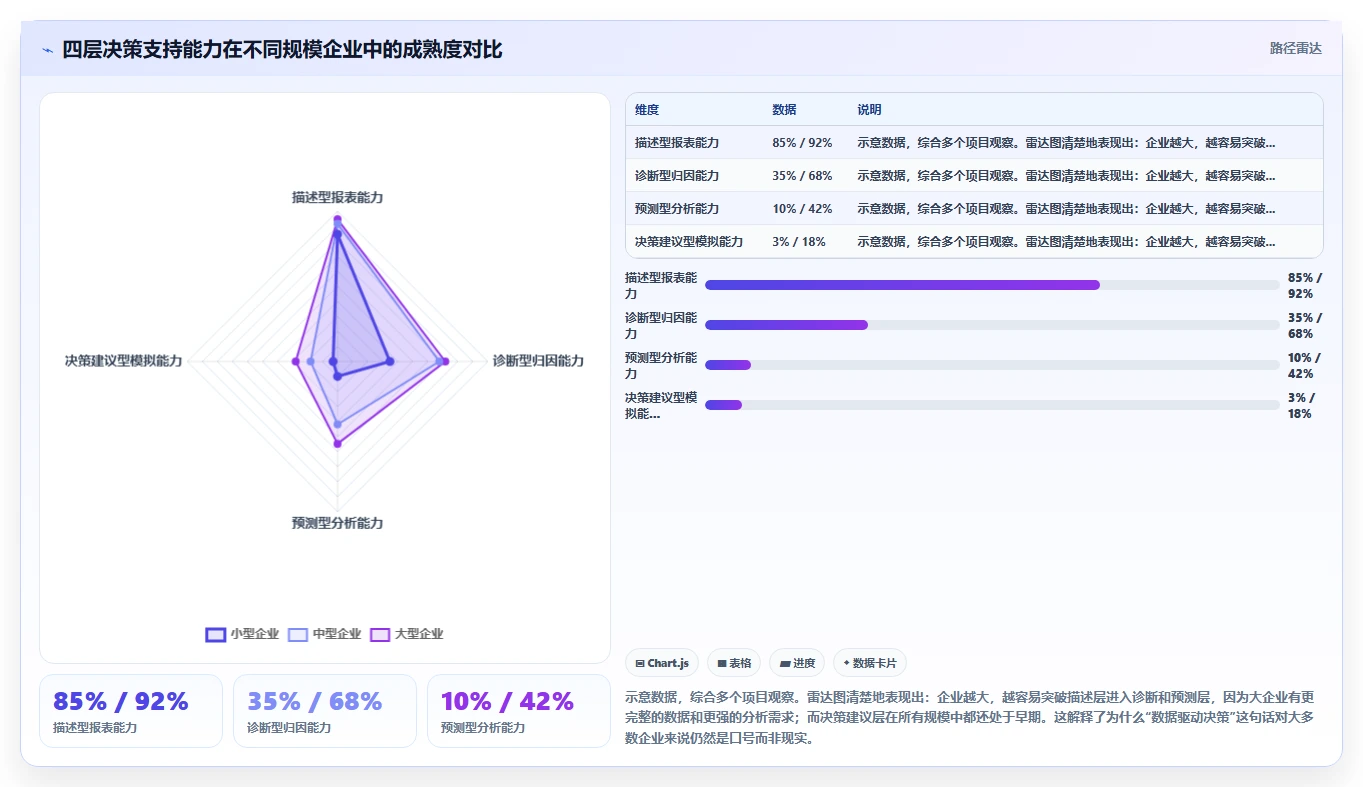Select the 35% / 68% stat card
The width and height of the screenshot is (1363, 787).
(325, 711)
